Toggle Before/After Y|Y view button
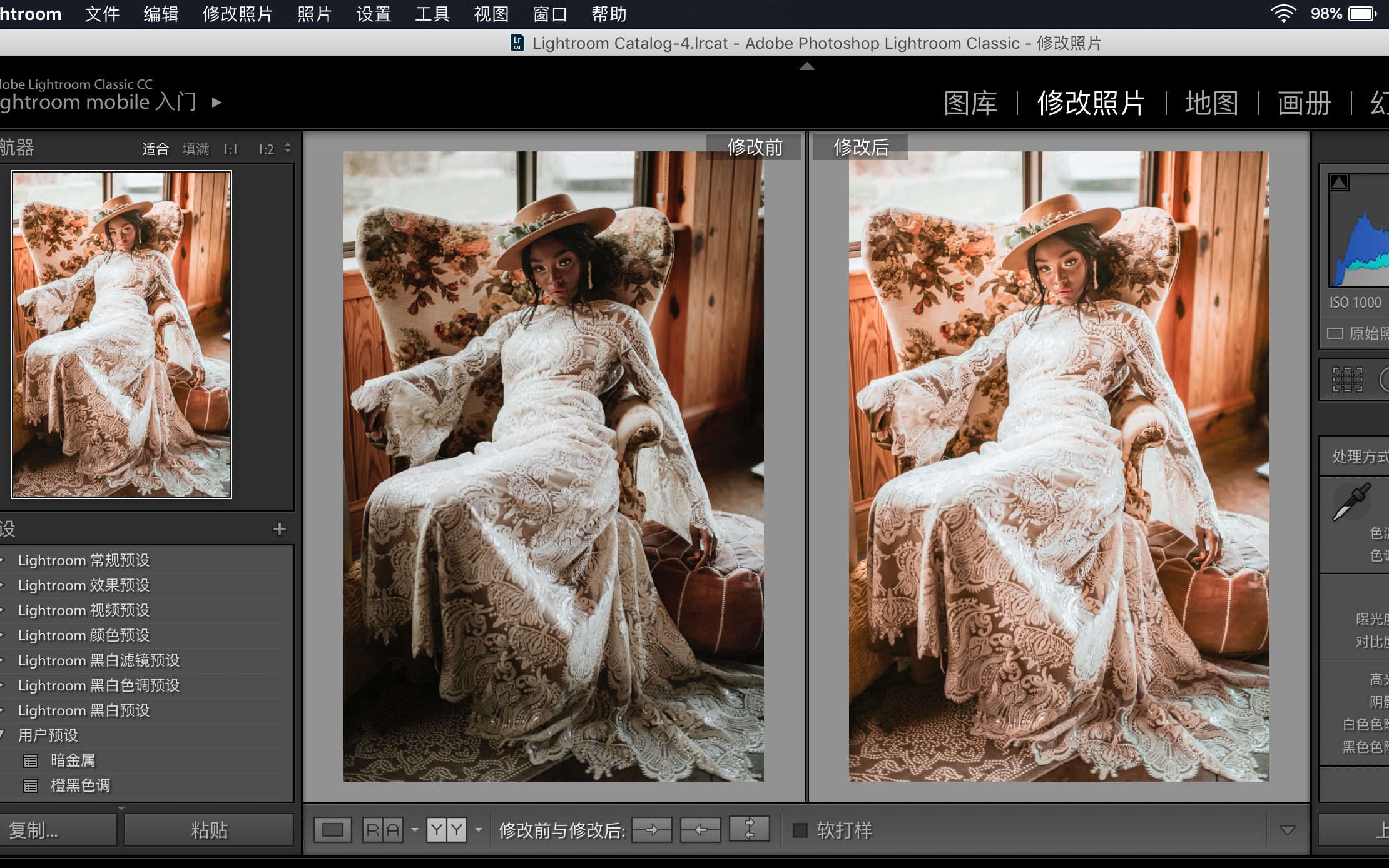The width and height of the screenshot is (1389, 868). point(447,830)
